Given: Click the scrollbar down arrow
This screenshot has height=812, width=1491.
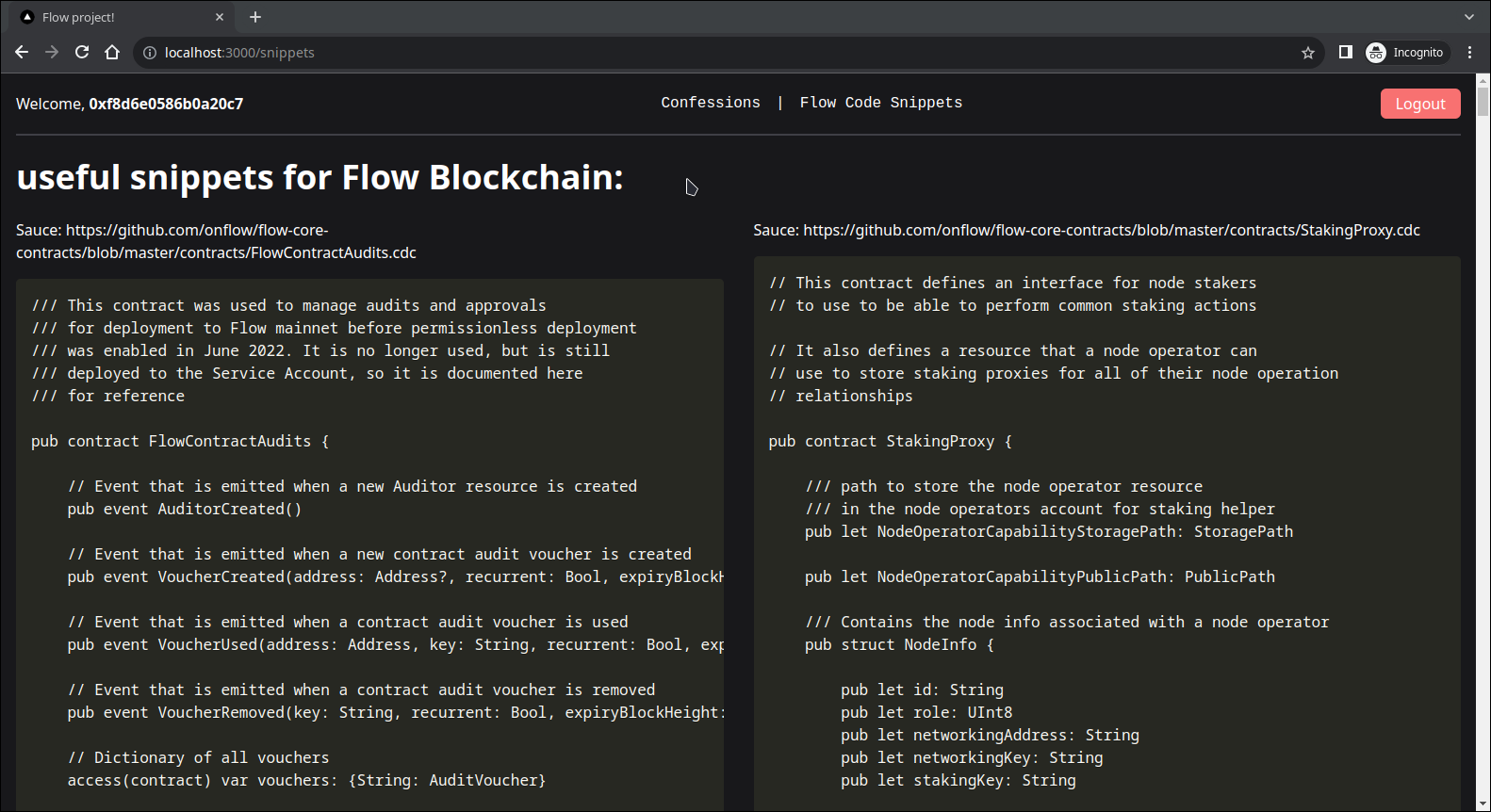Looking at the screenshot, I should coord(1483,804).
